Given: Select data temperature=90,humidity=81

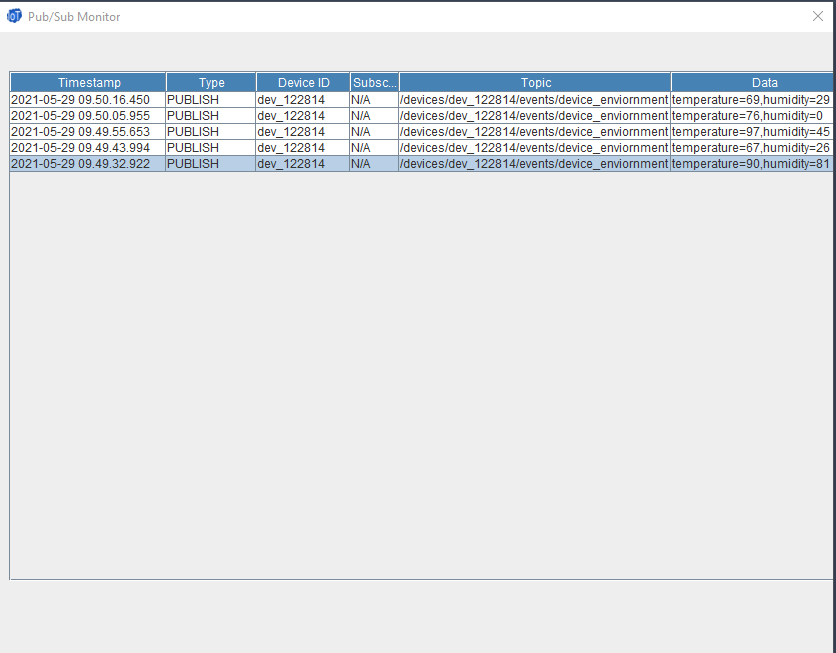Looking at the screenshot, I should pos(751,164).
